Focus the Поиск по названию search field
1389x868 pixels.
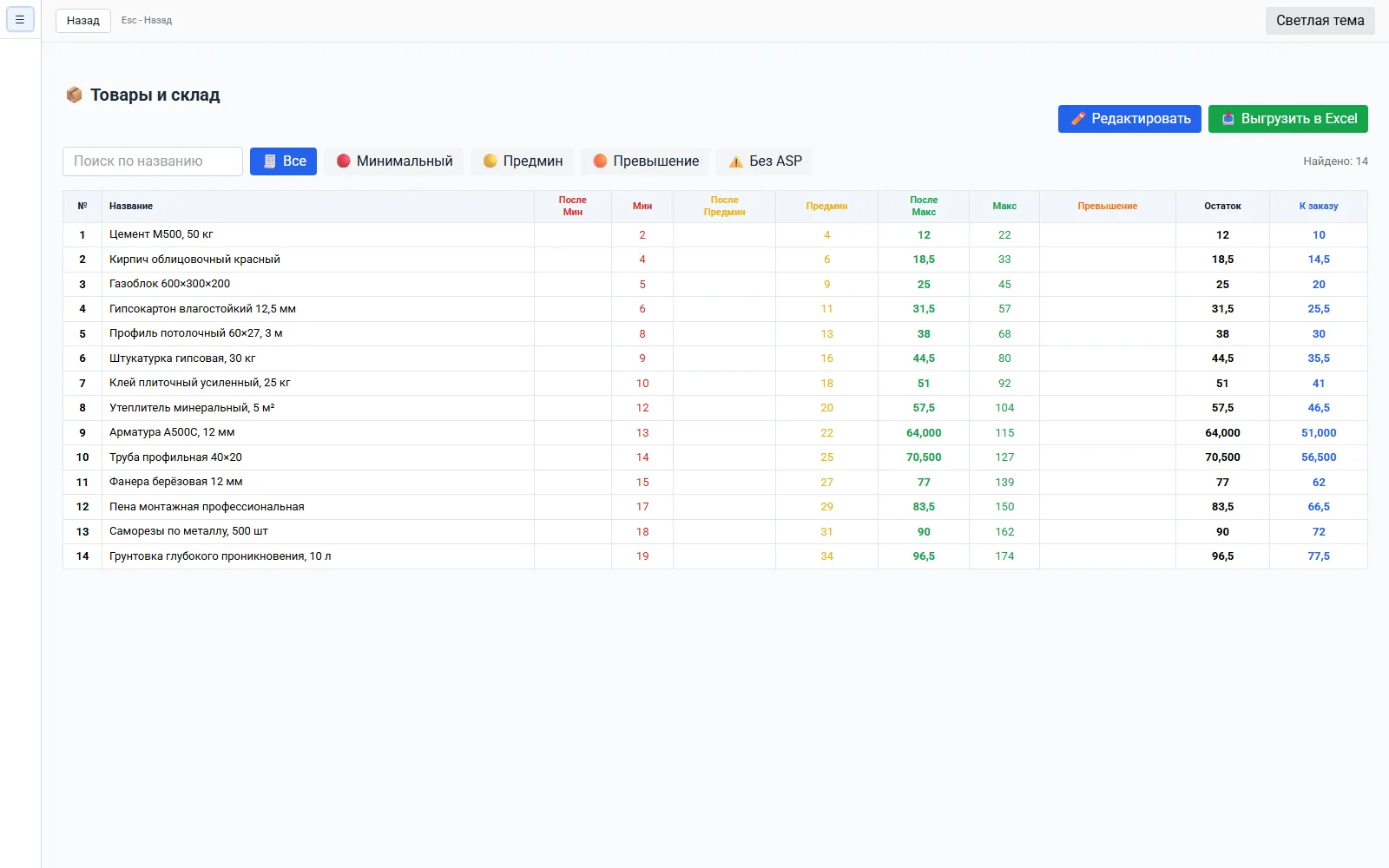pyautogui.click(x=153, y=161)
